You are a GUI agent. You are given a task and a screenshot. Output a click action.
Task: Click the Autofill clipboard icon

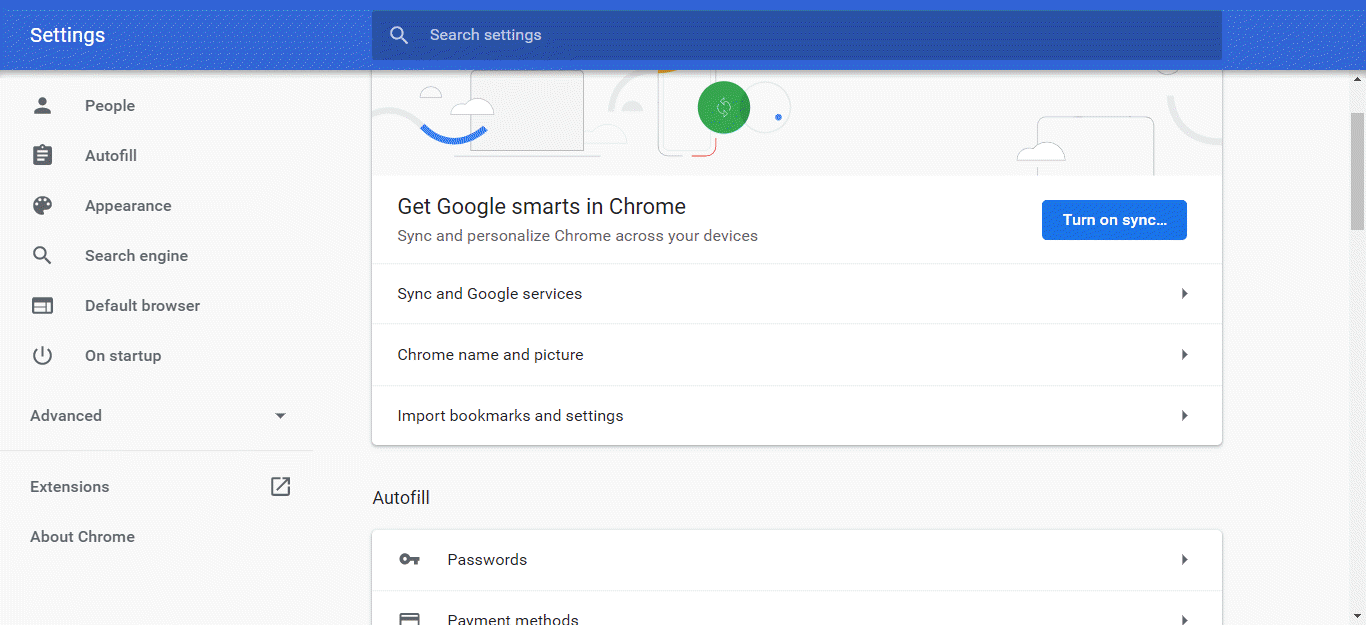42,155
